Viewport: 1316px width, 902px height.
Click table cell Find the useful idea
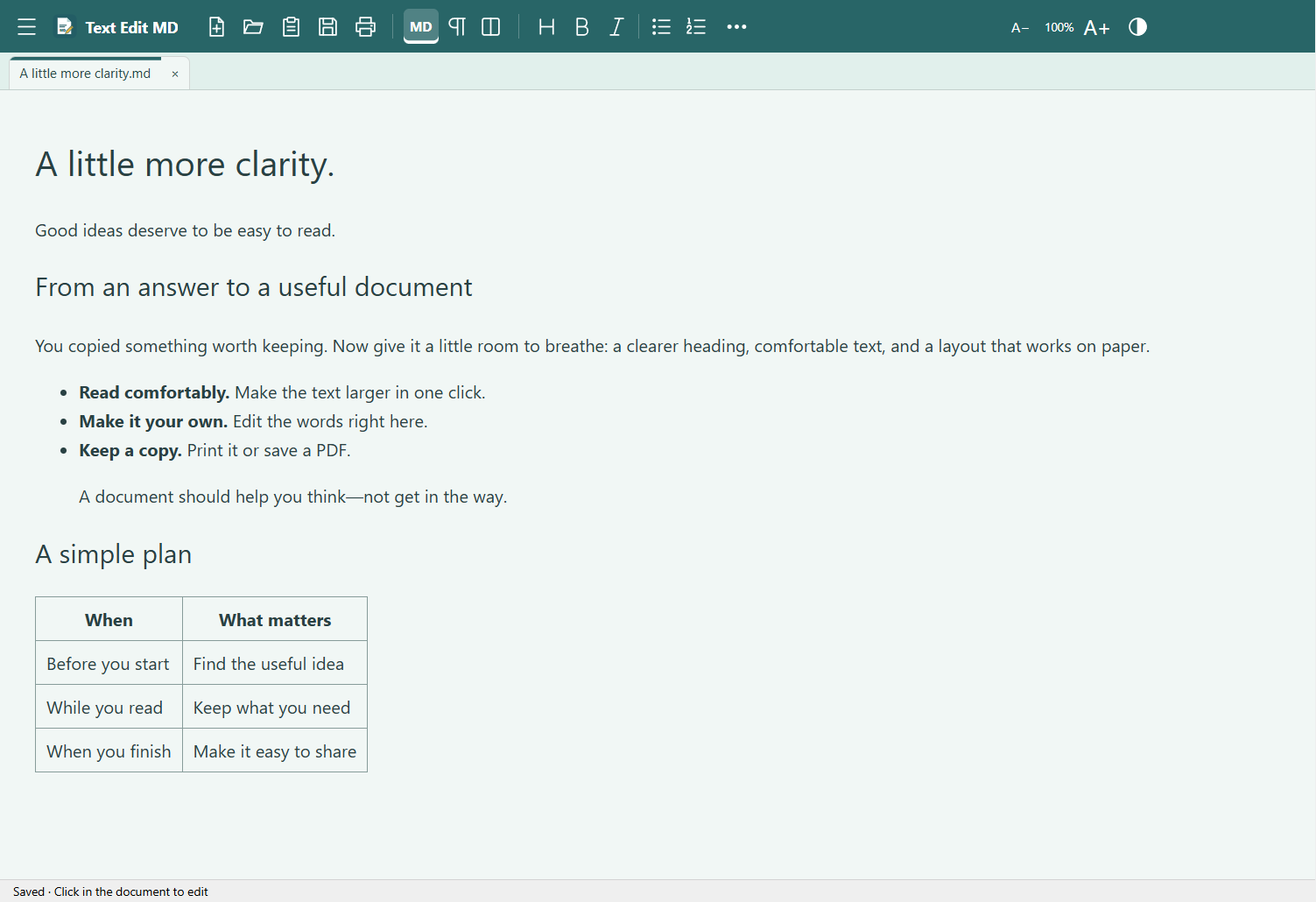[275, 664]
